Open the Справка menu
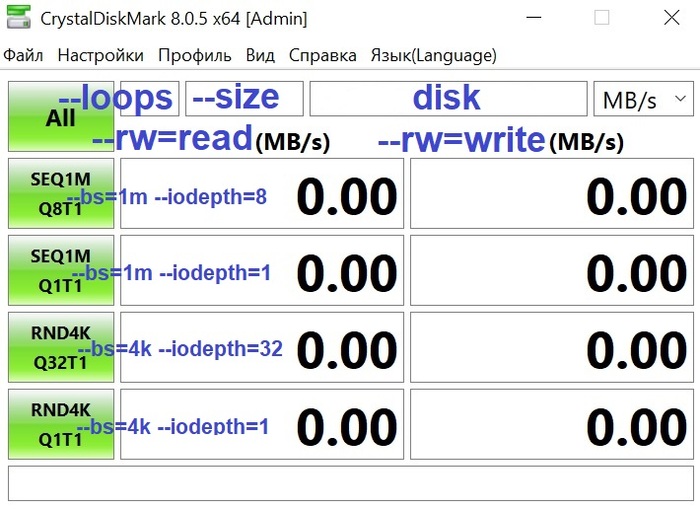Viewport: 700px width, 509px height. [x=322, y=55]
